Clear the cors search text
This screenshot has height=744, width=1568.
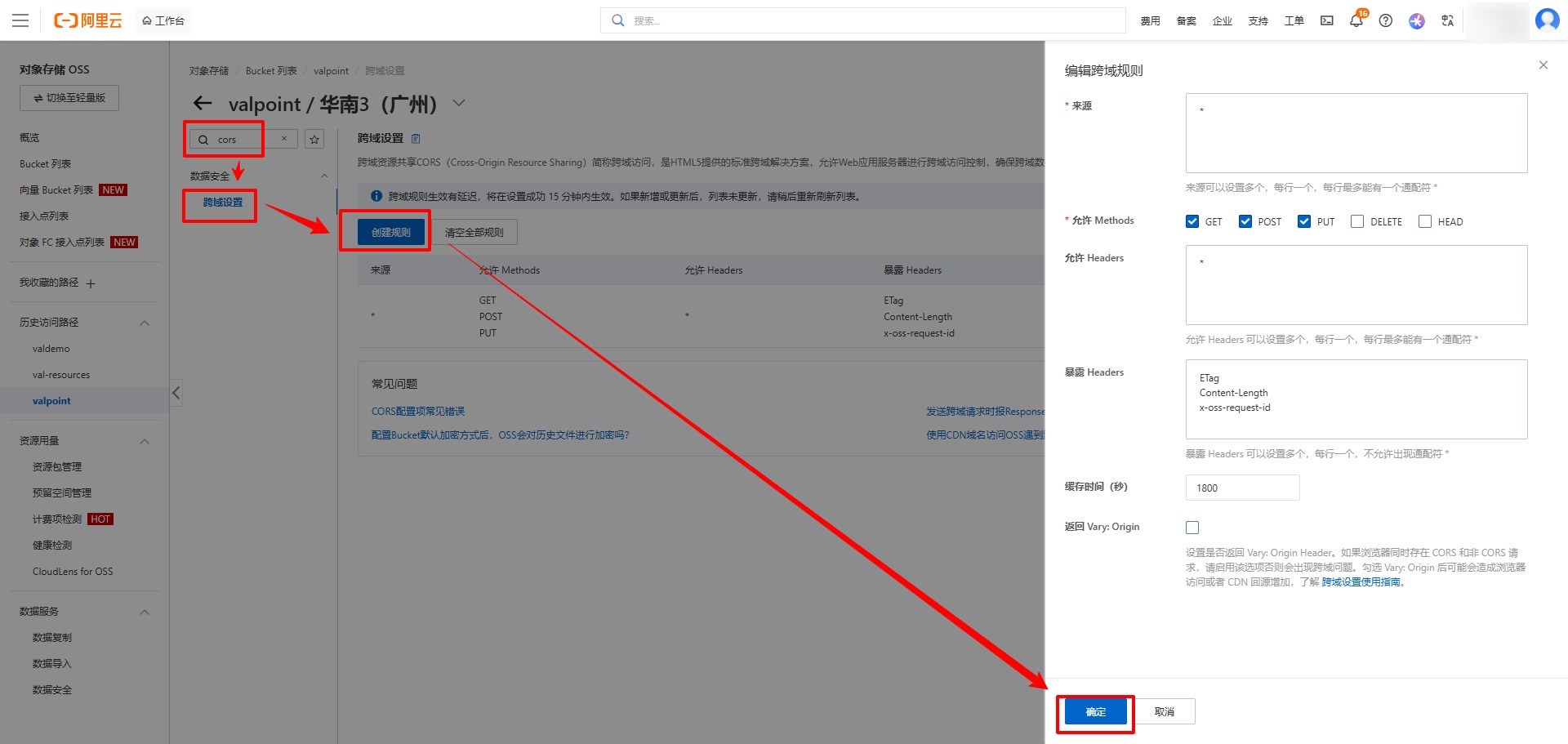click(x=284, y=139)
